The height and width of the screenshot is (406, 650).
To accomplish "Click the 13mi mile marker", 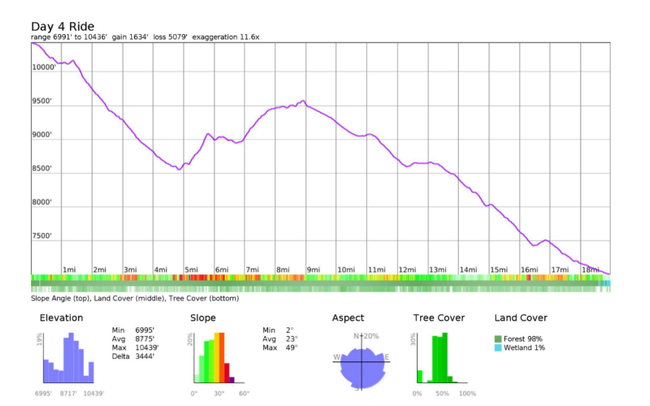I will tap(438, 270).
